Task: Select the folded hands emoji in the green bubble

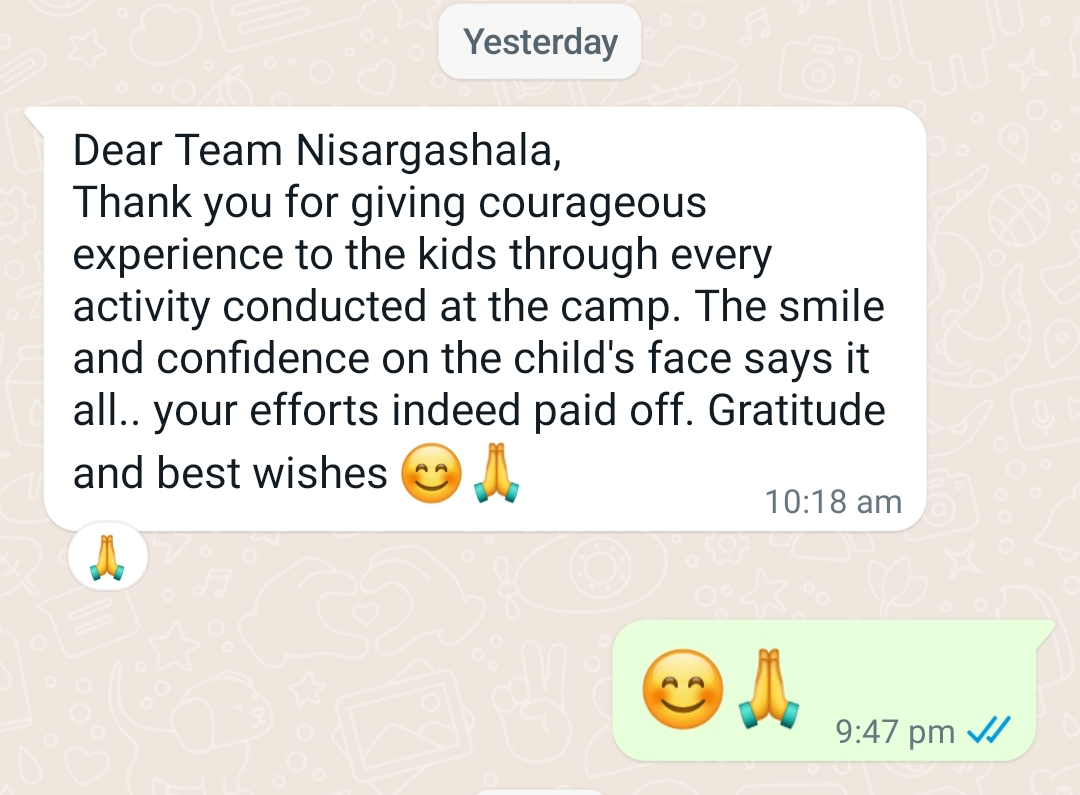Action: (769, 689)
